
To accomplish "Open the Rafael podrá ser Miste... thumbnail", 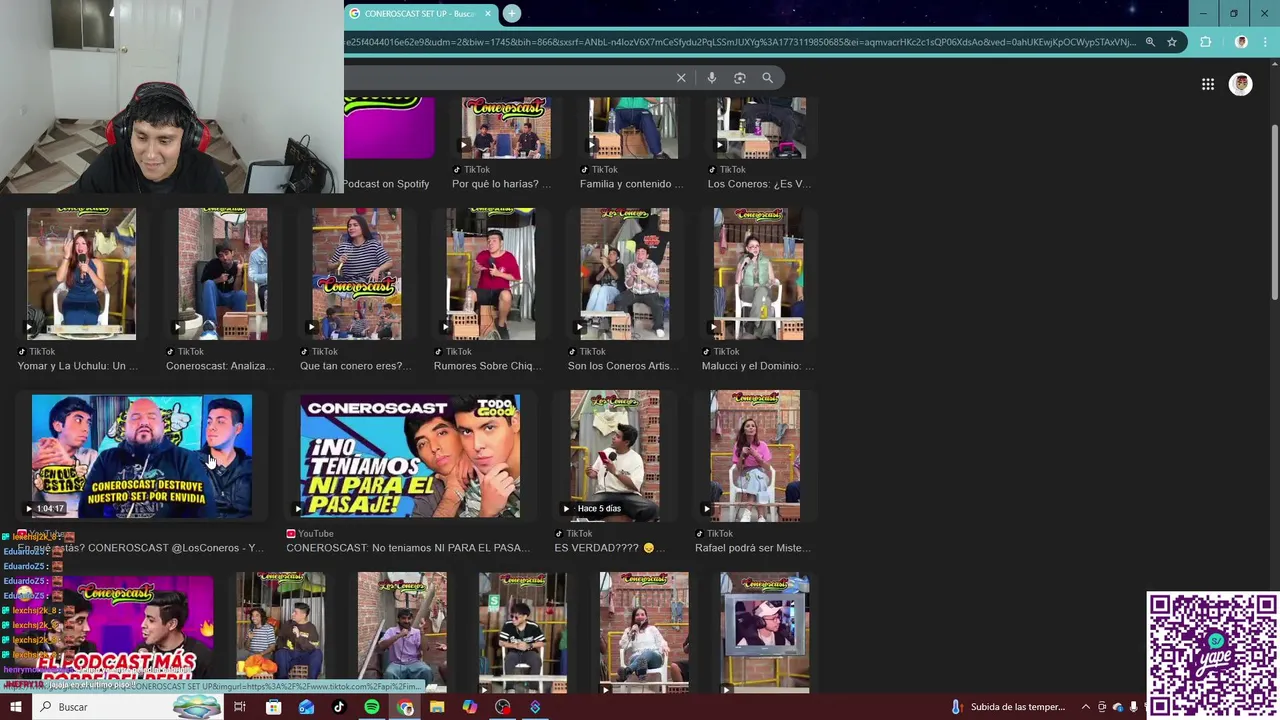I will 755,456.
